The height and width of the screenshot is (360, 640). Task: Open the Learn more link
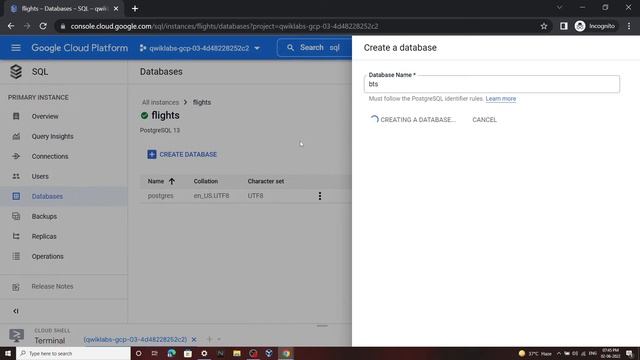[500, 99]
